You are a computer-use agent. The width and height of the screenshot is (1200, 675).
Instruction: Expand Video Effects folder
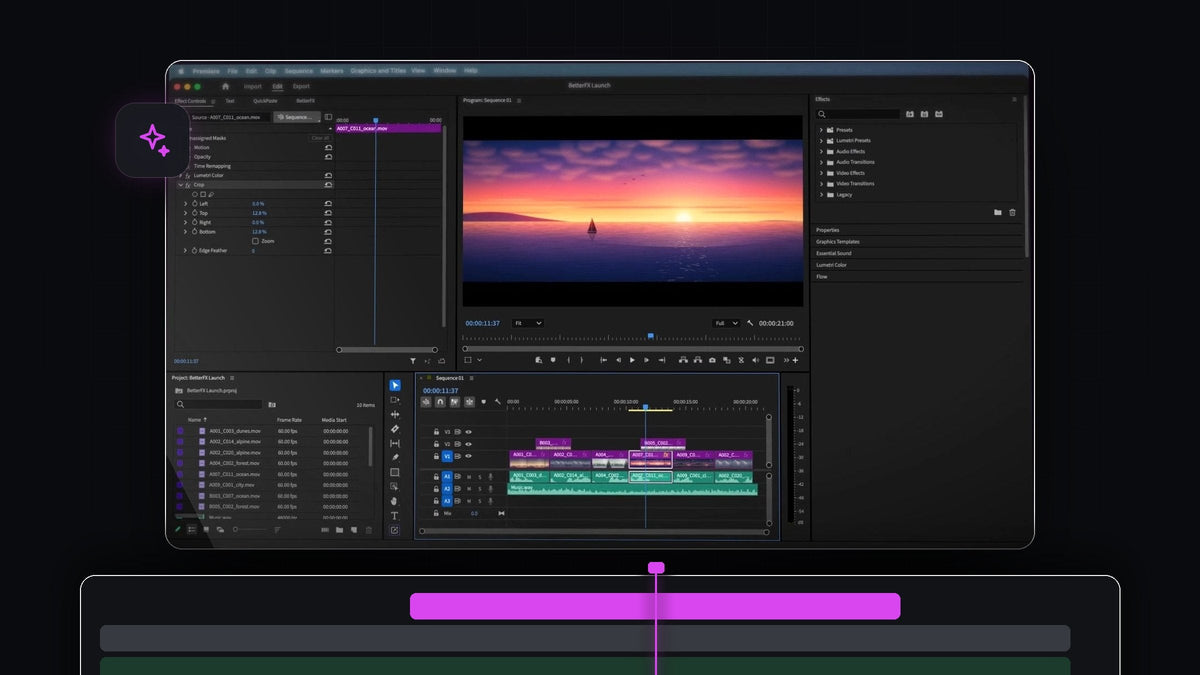click(x=821, y=173)
